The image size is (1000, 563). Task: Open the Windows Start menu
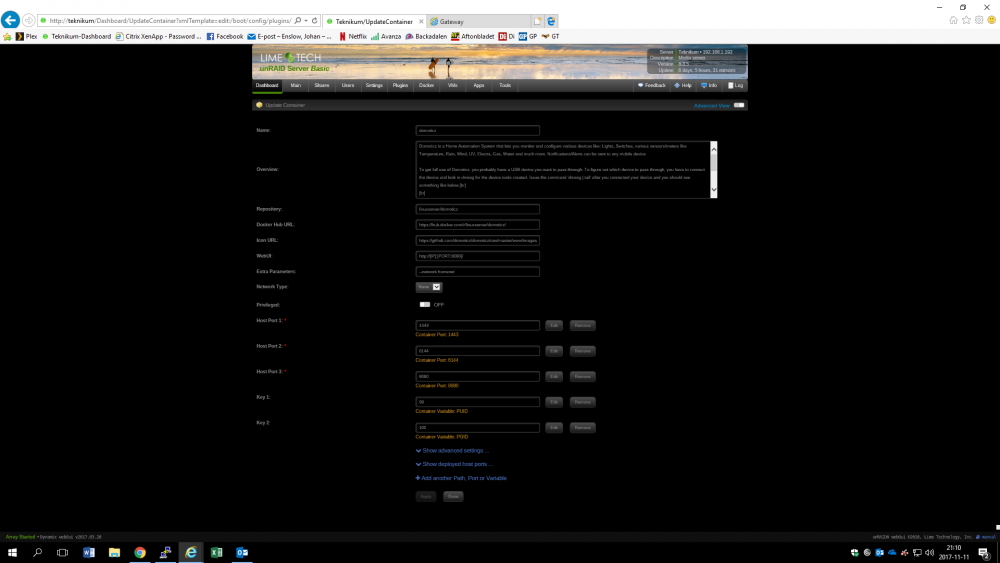12,553
